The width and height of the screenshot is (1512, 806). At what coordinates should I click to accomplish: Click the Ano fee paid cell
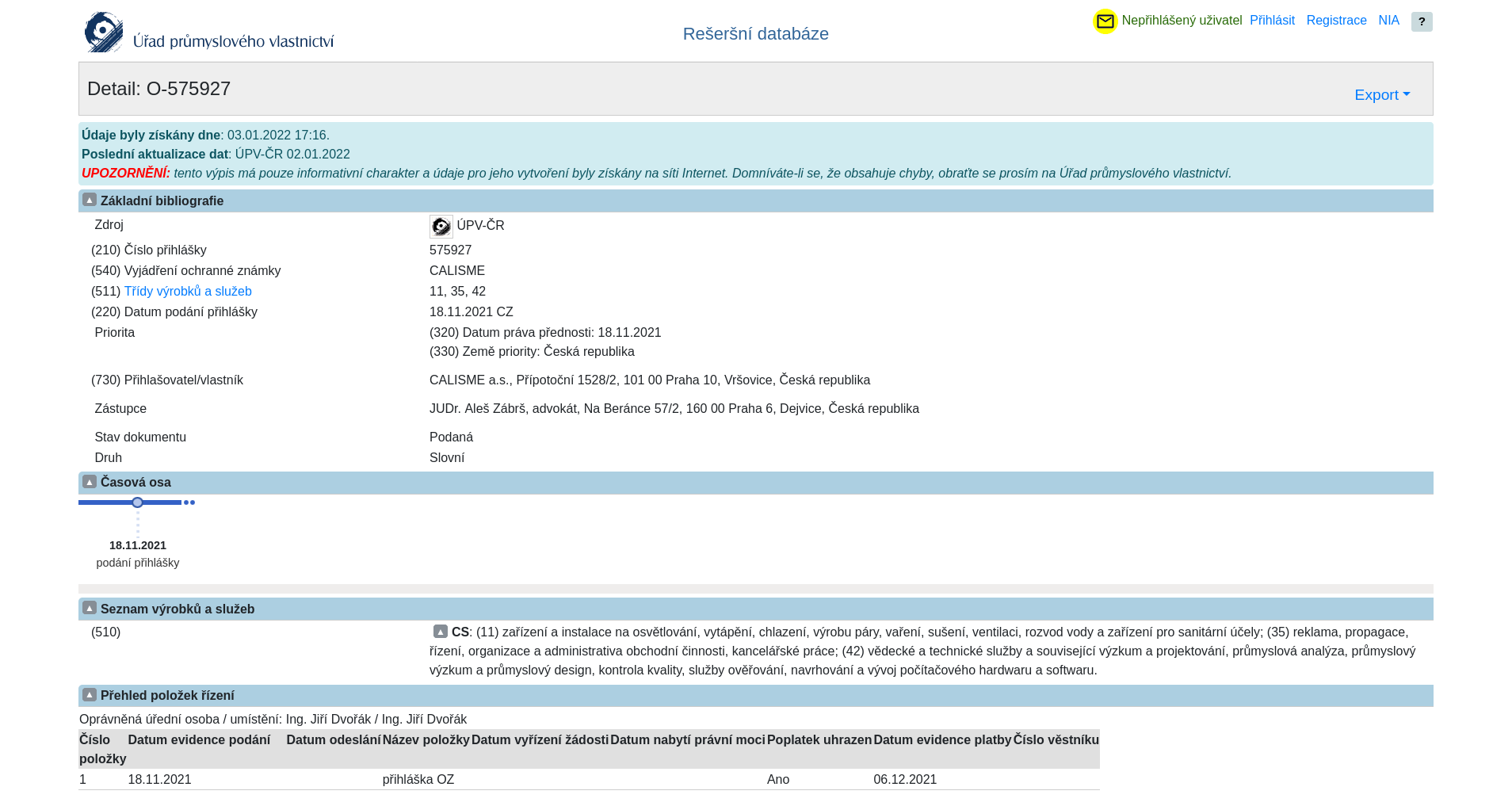[x=778, y=780]
